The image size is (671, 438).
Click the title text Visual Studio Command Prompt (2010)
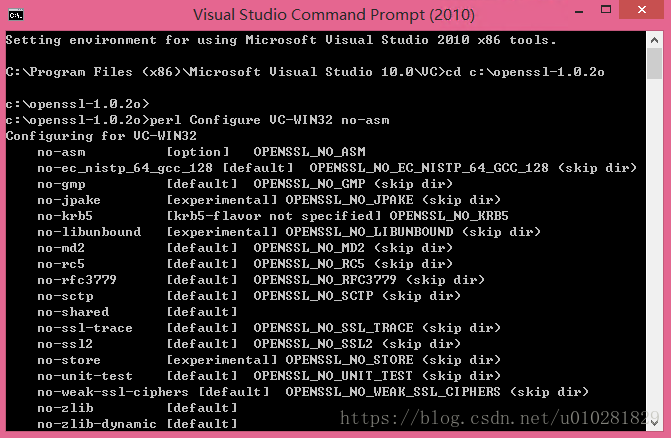[x=334, y=15]
